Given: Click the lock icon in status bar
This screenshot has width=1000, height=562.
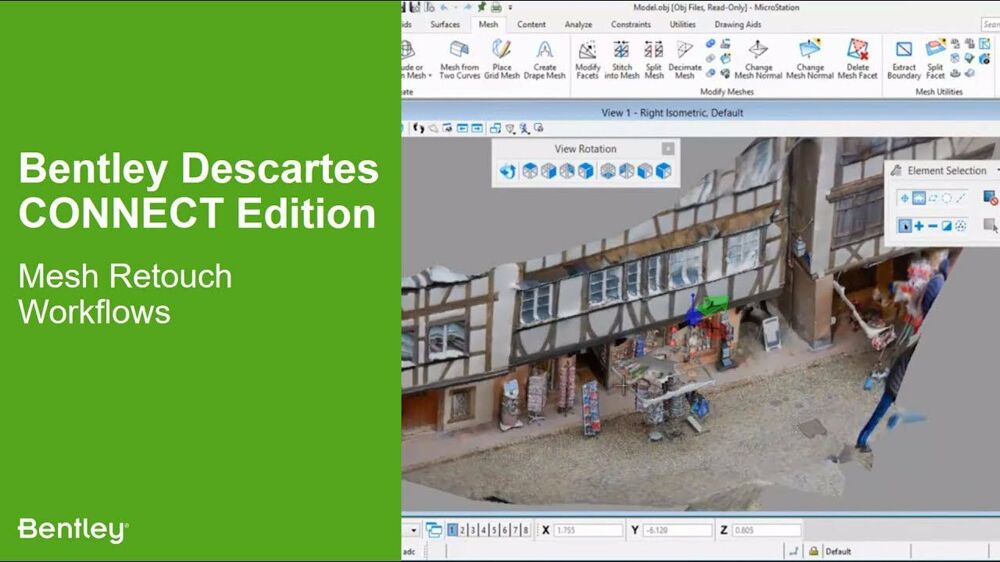Looking at the screenshot, I should point(814,551).
